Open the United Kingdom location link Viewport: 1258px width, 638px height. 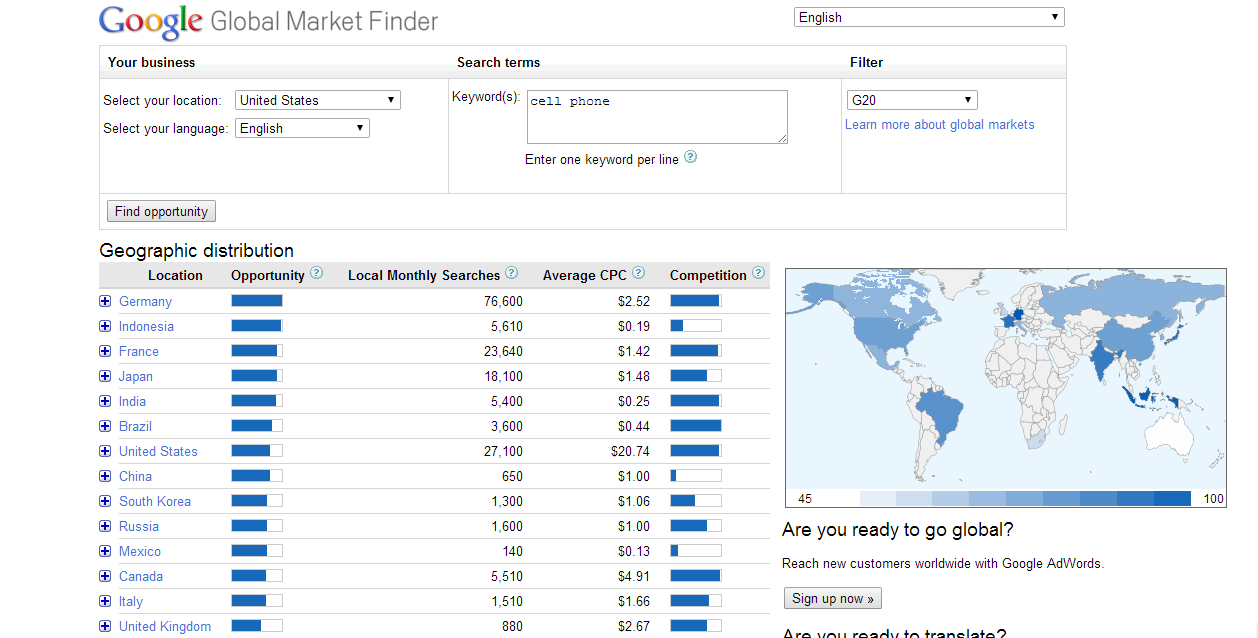click(165, 626)
